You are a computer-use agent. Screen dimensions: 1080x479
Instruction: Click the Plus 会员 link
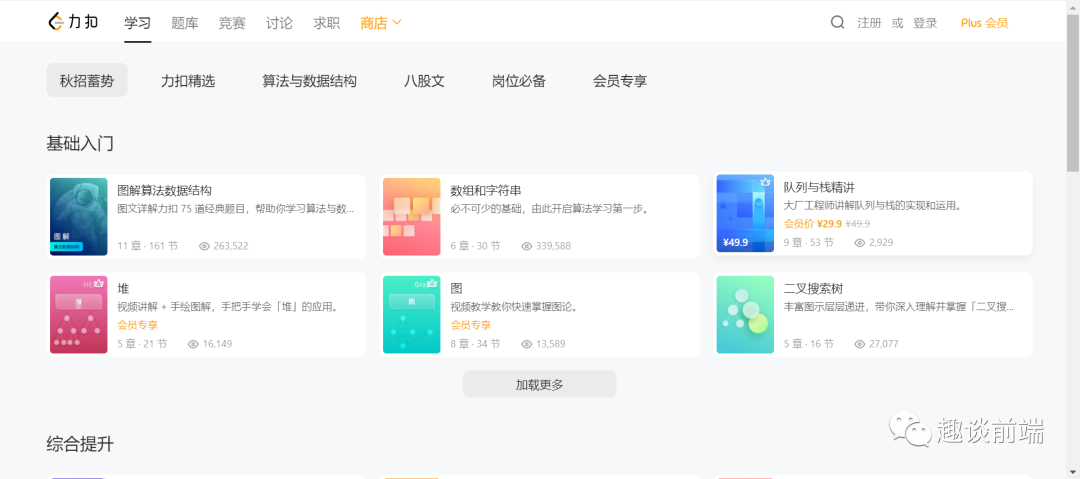click(x=984, y=23)
